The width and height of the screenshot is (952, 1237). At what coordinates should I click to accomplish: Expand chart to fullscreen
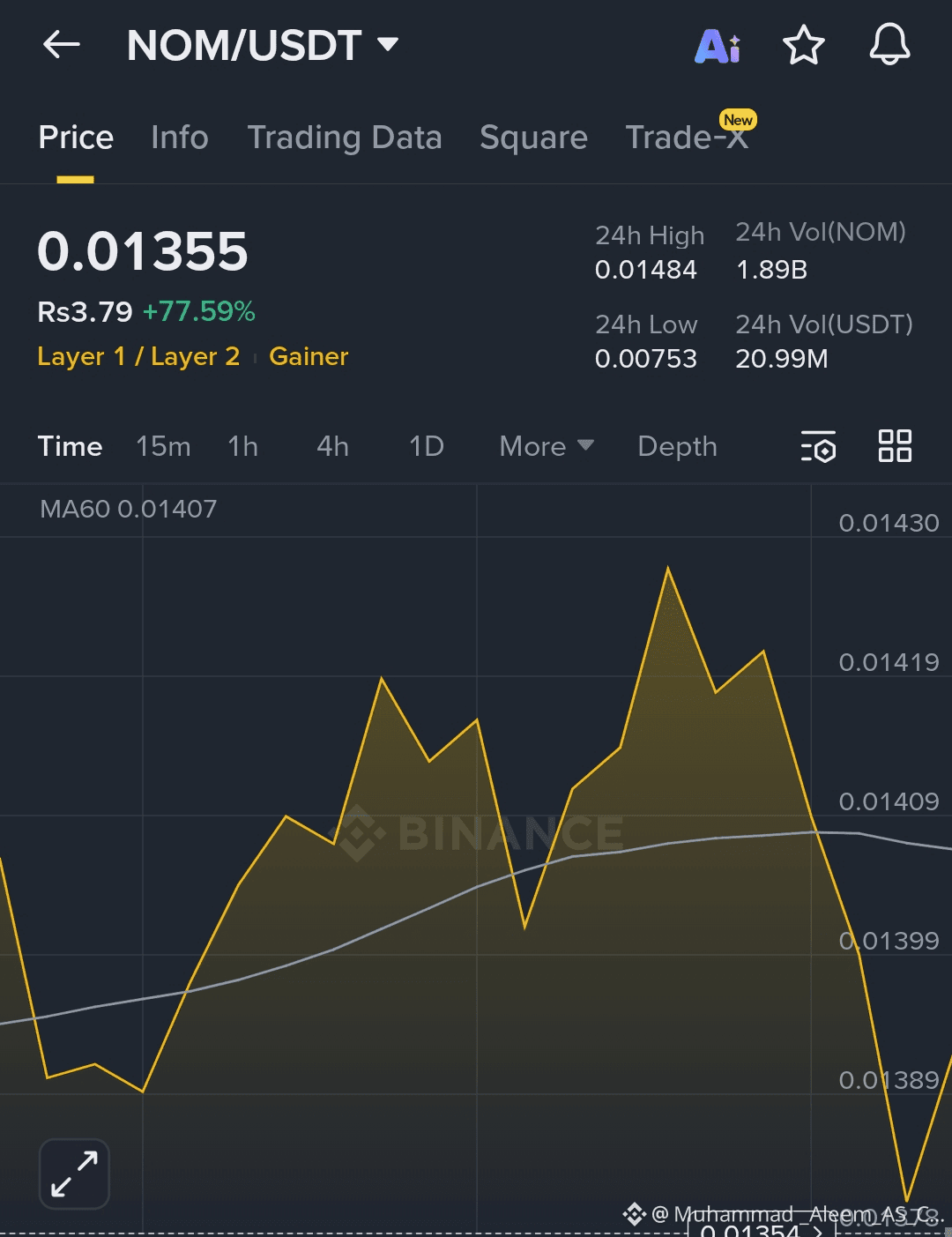pos(74,1174)
